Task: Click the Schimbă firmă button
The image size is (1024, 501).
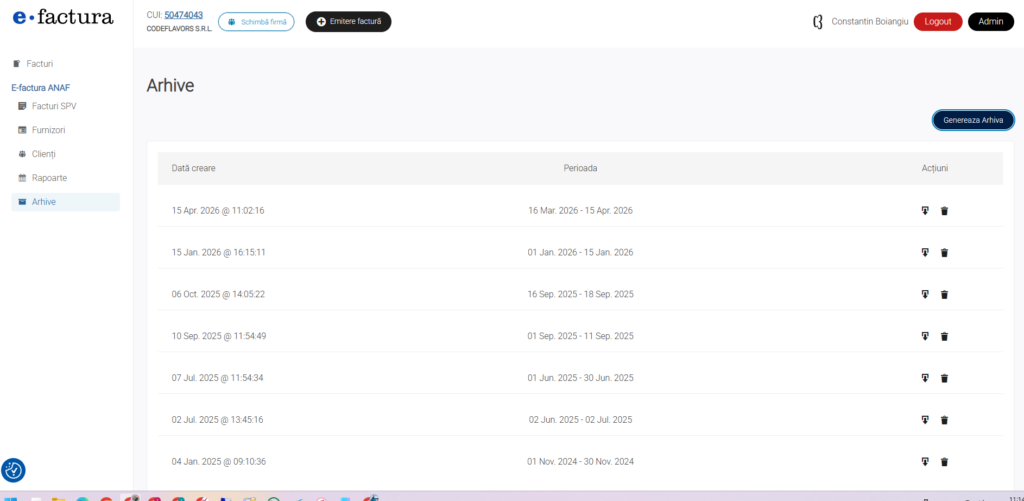Action: click(x=256, y=22)
